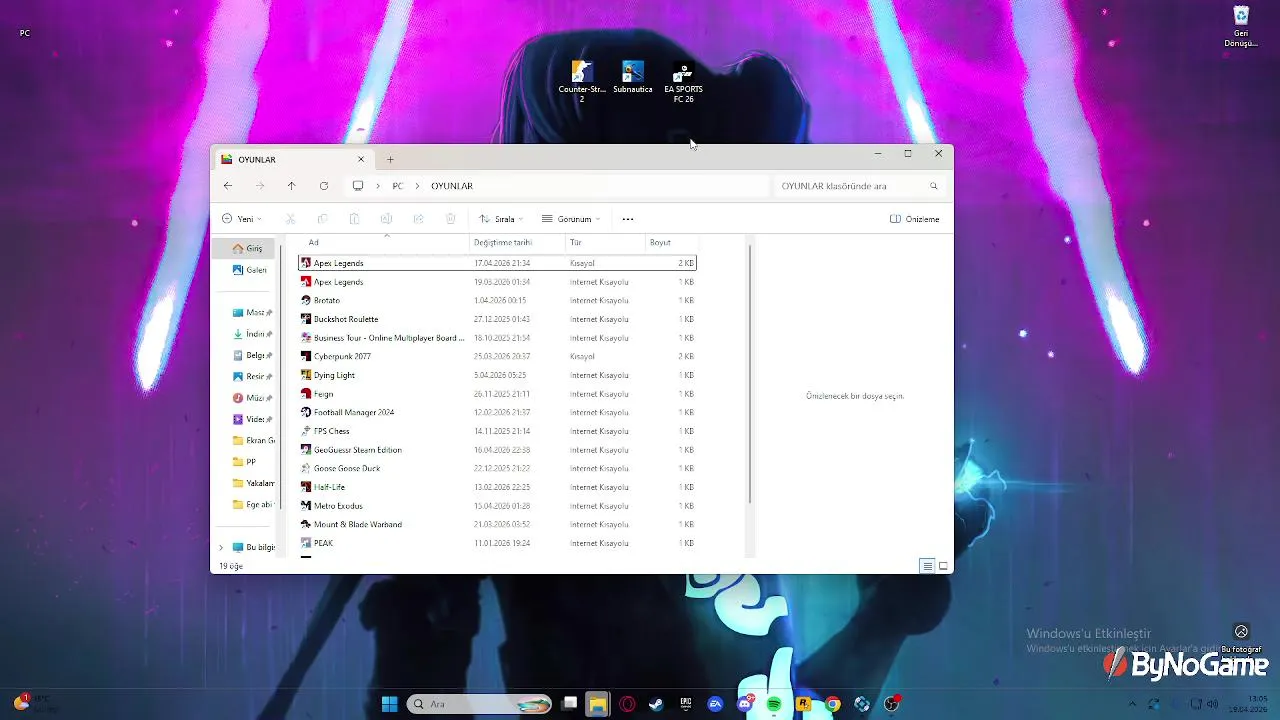Select the Half-Life shortcut
This screenshot has height=720, width=1280.
coord(498,487)
